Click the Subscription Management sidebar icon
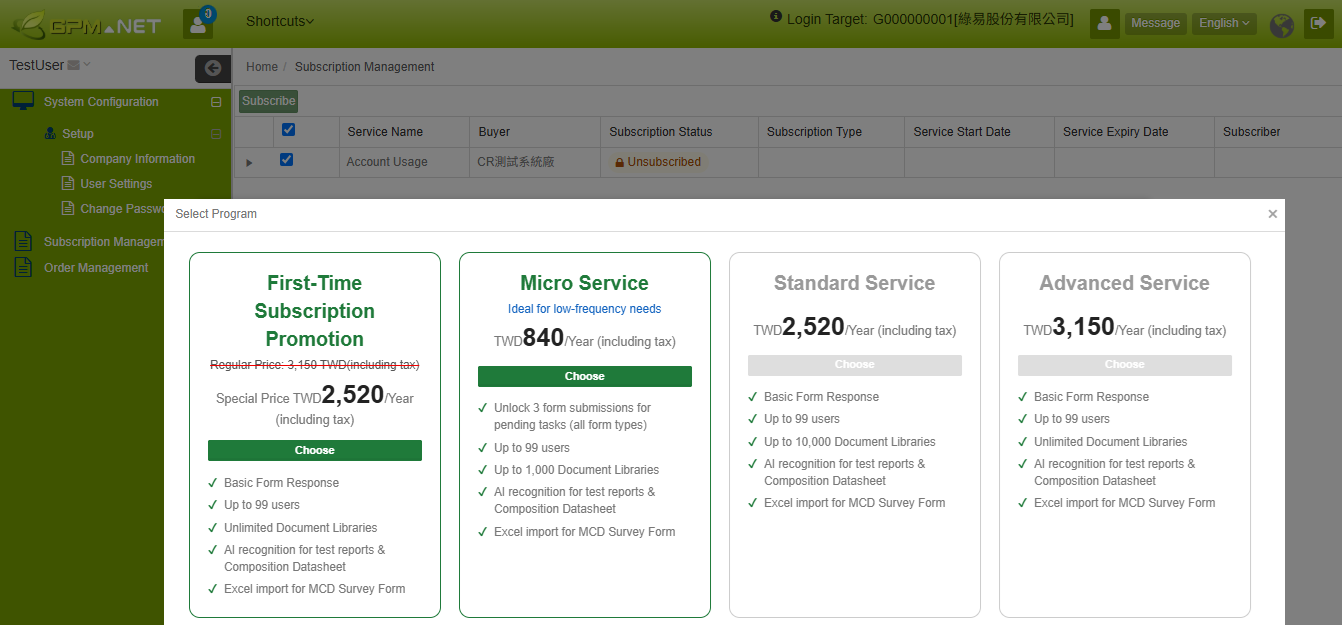 point(22,241)
